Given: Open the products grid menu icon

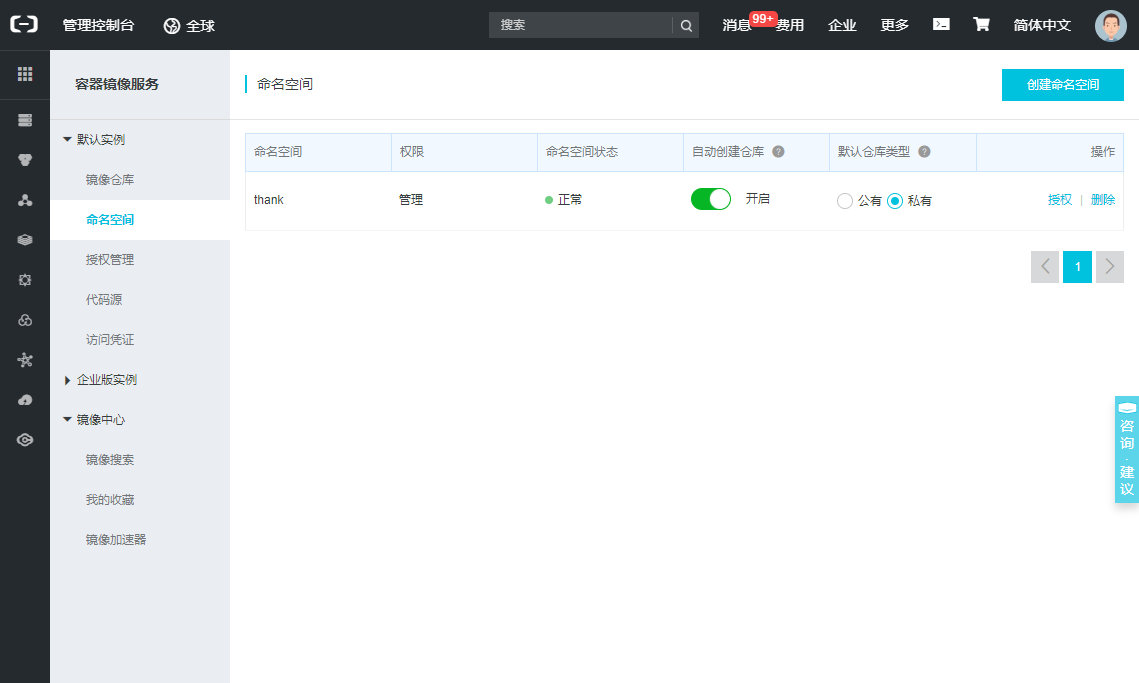Looking at the screenshot, I should coord(25,74).
